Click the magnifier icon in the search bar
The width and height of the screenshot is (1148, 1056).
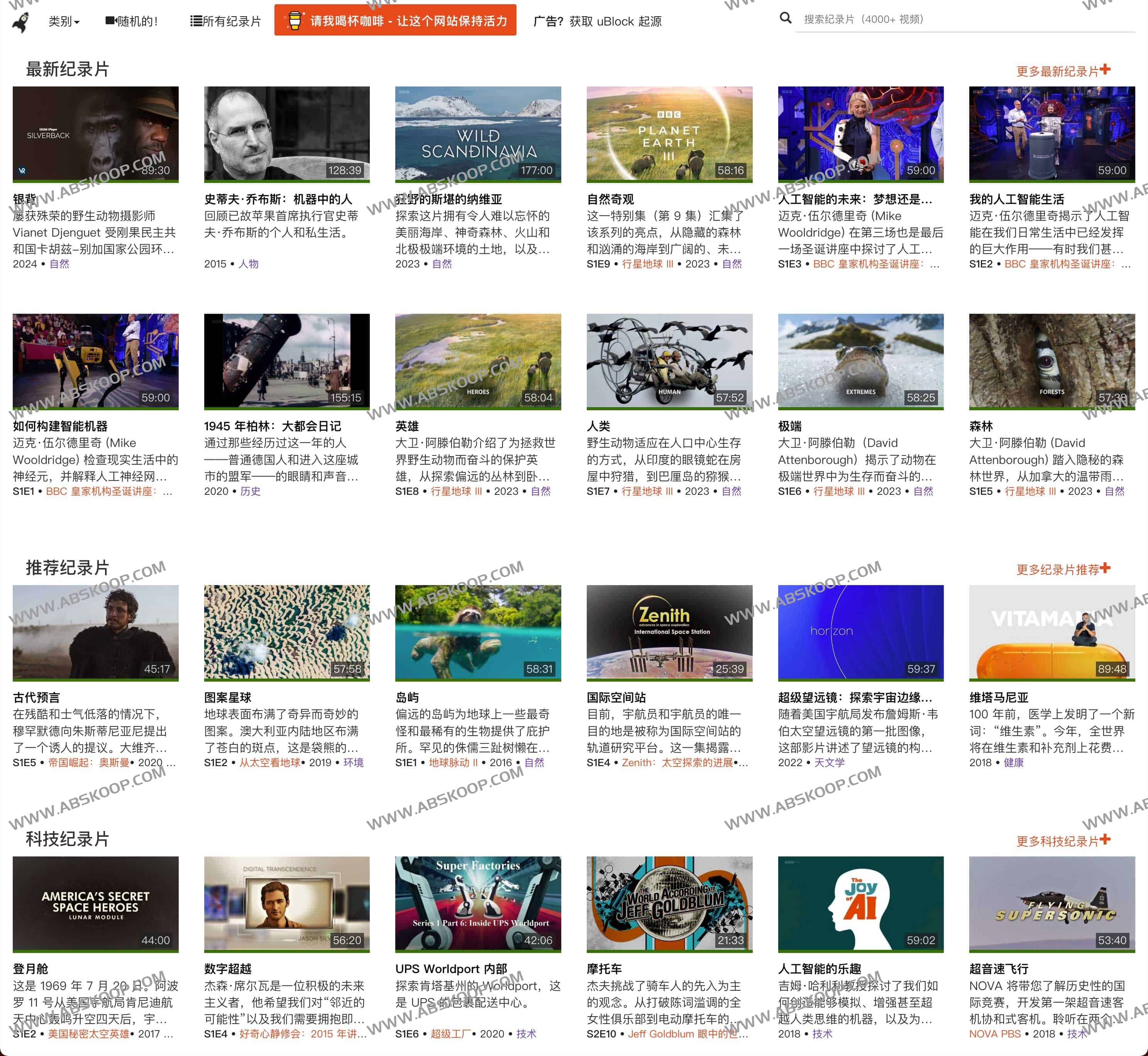click(x=786, y=18)
